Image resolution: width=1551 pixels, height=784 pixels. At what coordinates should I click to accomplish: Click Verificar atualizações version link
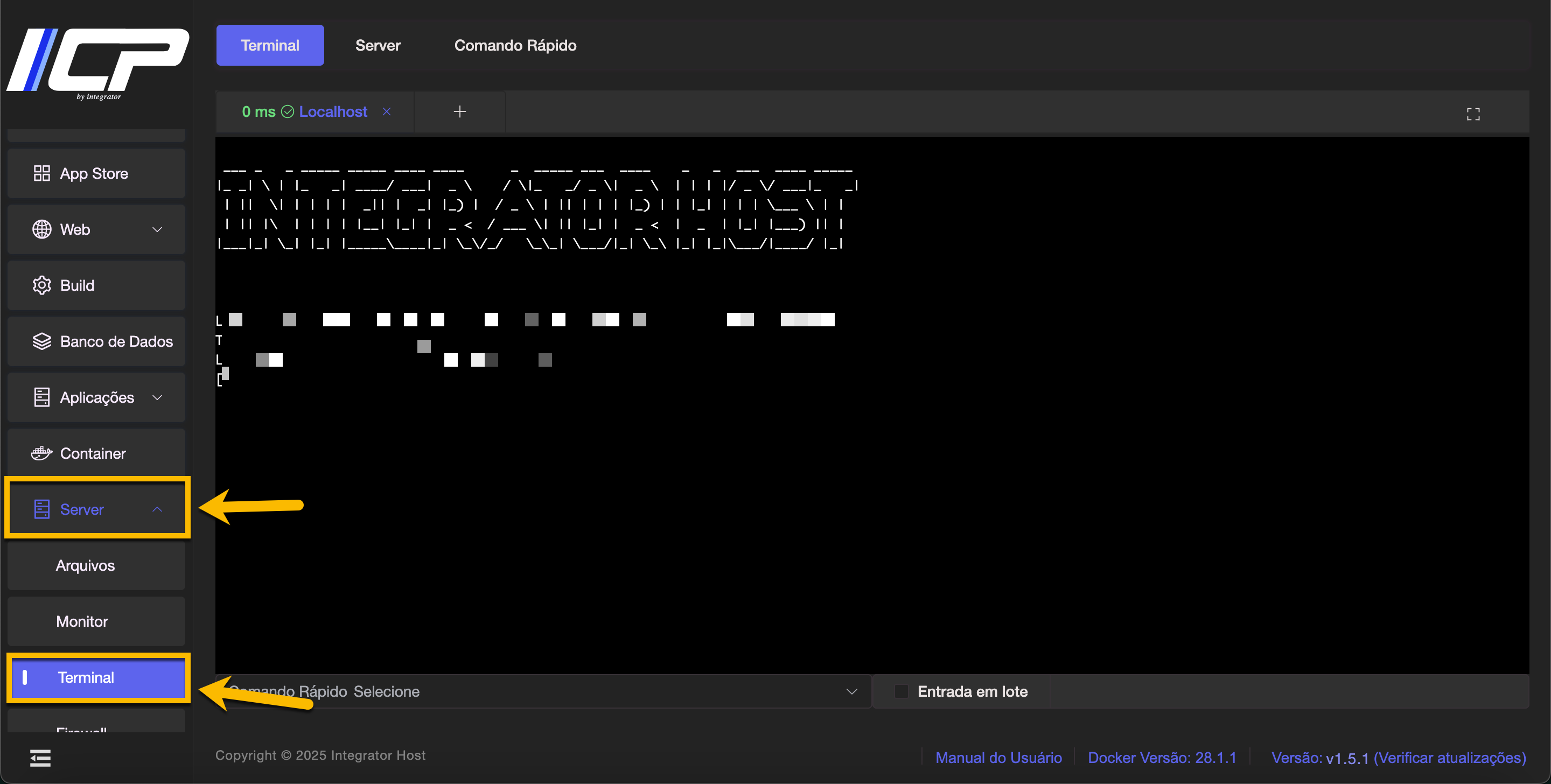click(x=1449, y=758)
